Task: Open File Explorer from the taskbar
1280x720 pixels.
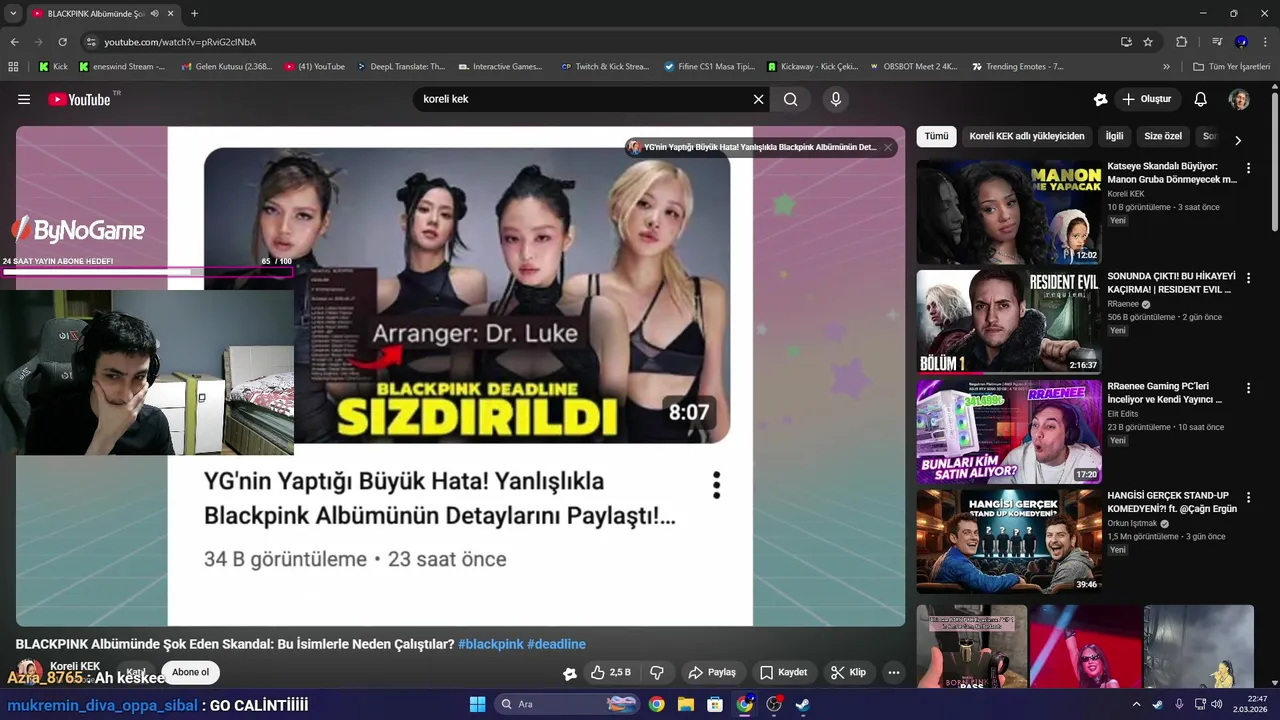Action: (686, 704)
